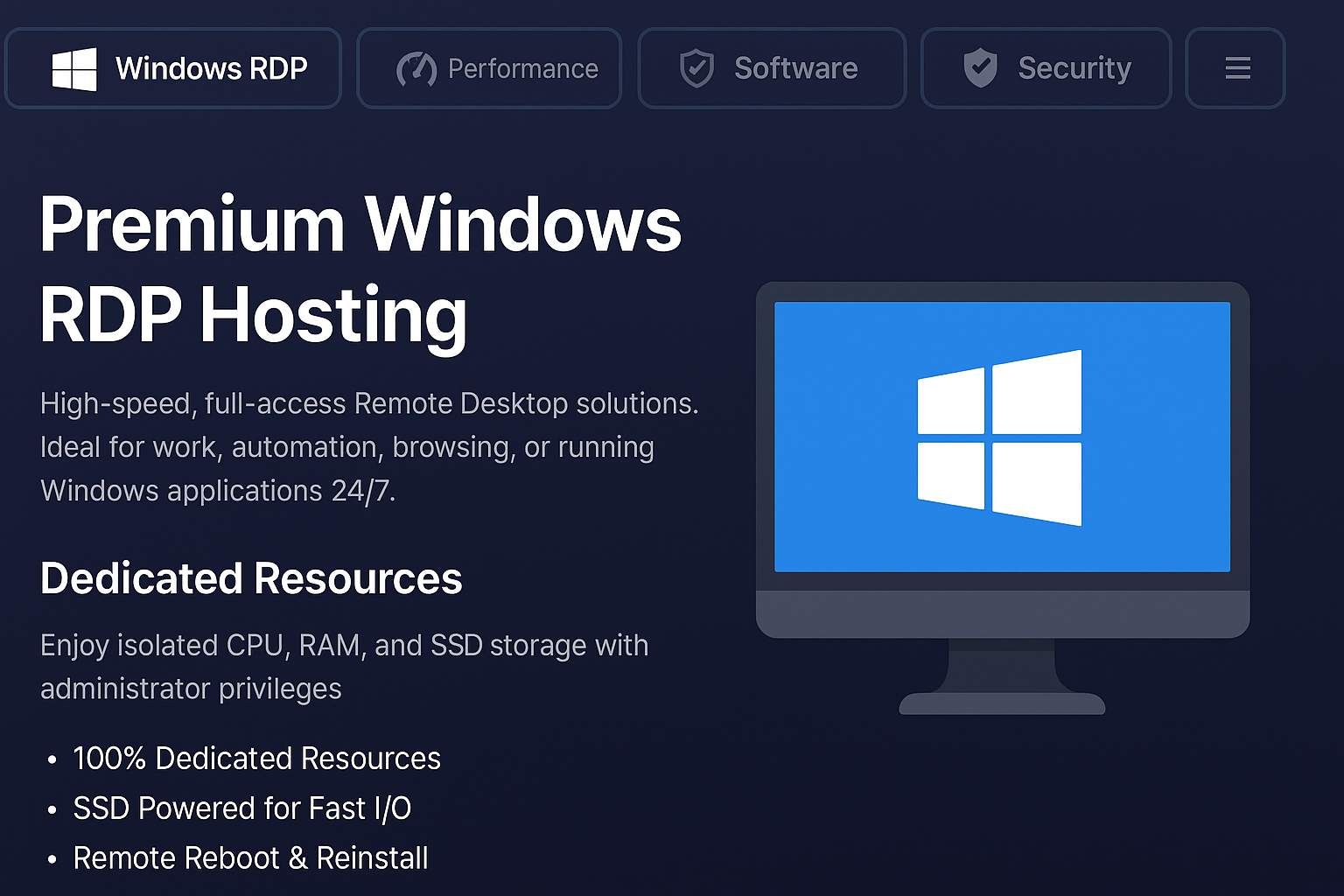The height and width of the screenshot is (896, 1344).
Task: Click the Security shield icon
Action: click(980, 68)
